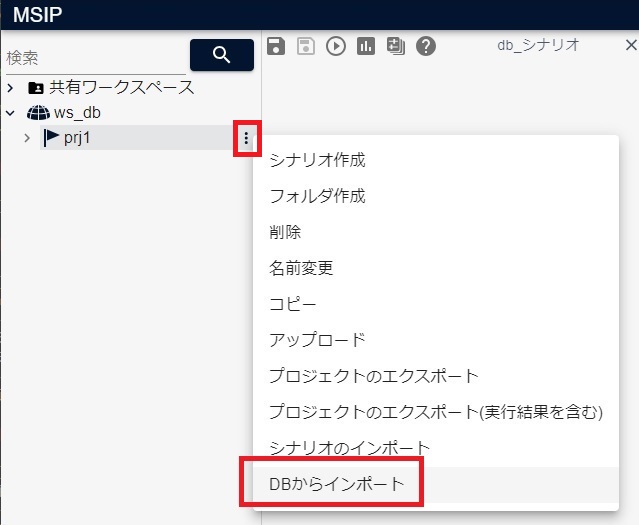The height and width of the screenshot is (525, 639).
Task: Expand the 共有ワークスペース tree node
Action: [11, 87]
